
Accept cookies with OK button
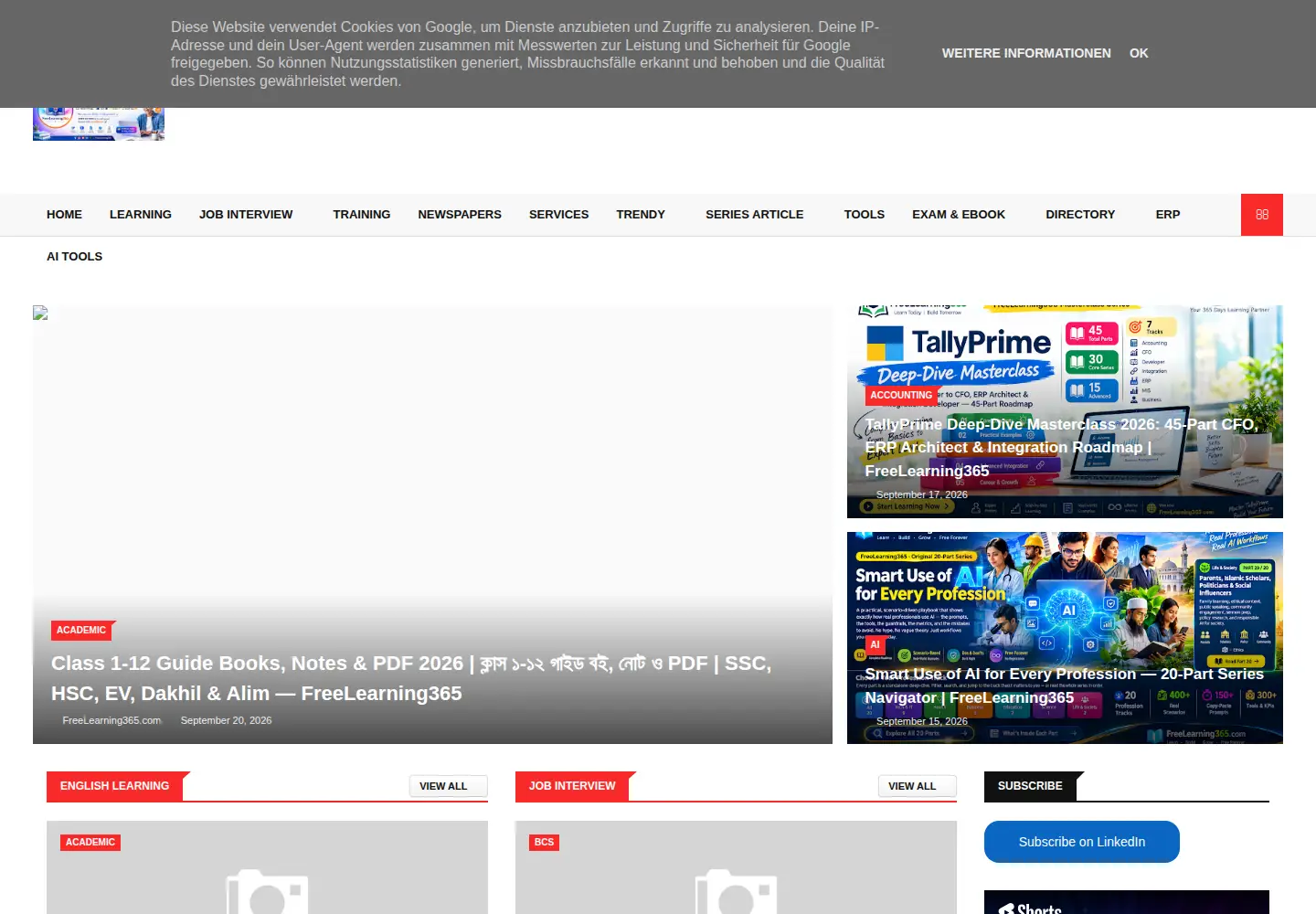pos(1139,53)
